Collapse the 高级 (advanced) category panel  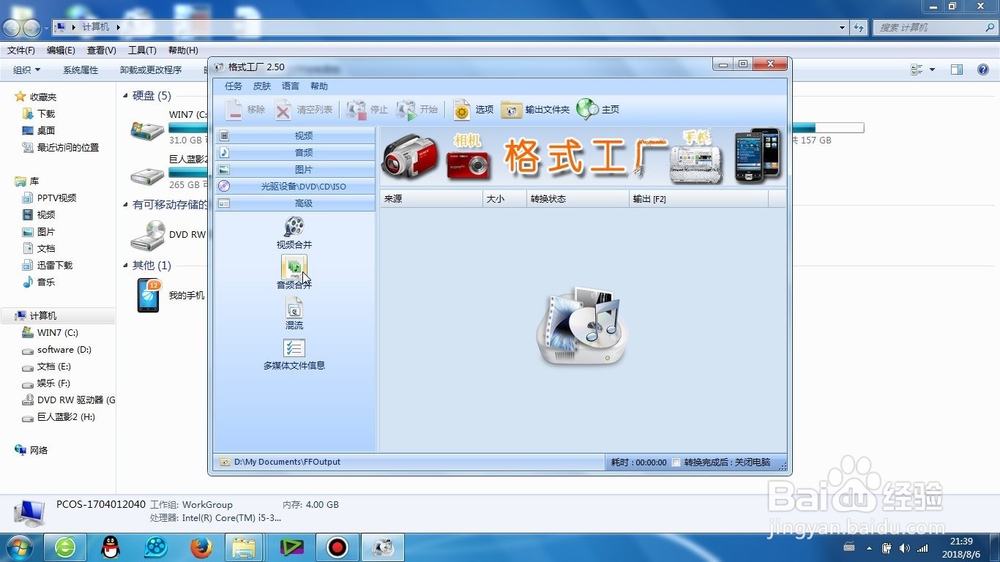295,203
